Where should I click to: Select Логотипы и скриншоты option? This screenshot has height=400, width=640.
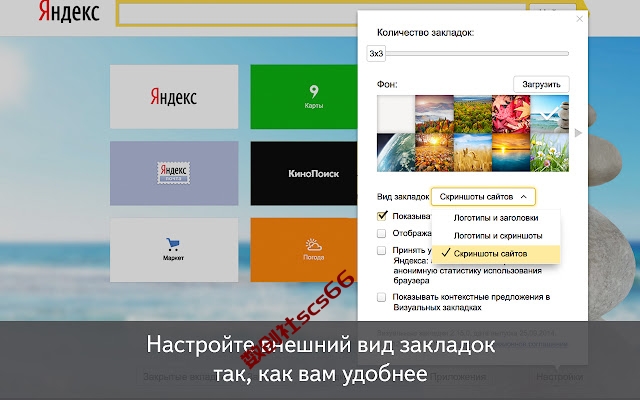tap(496, 236)
